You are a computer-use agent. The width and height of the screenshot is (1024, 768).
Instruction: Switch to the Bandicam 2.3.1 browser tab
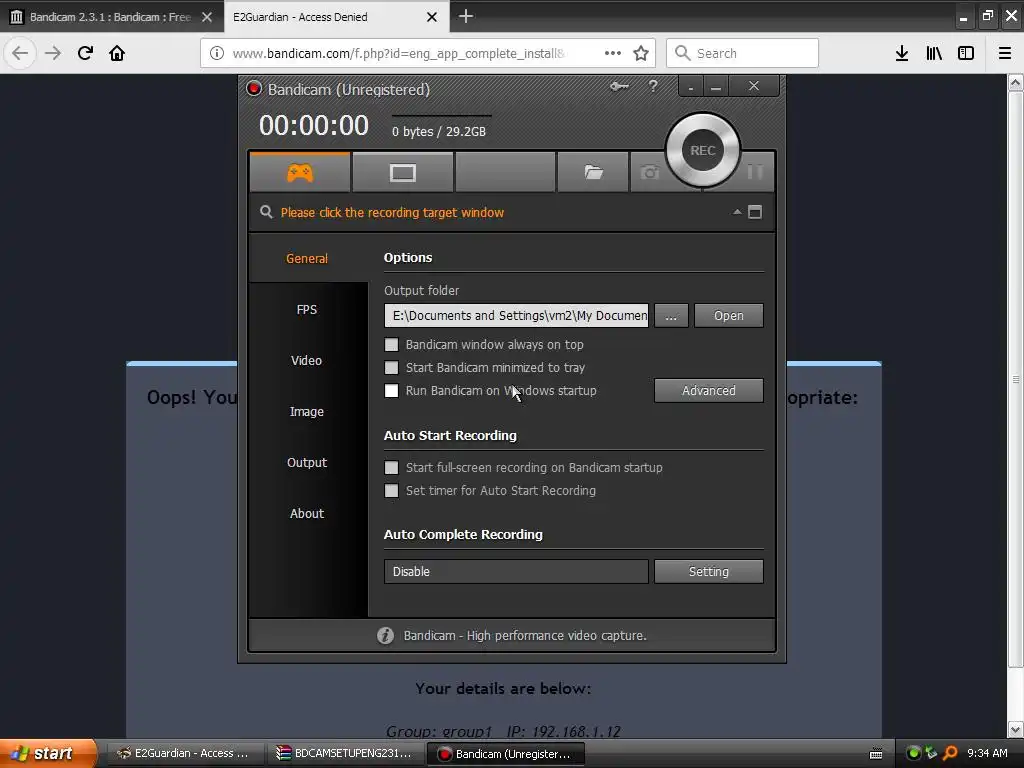(111, 17)
